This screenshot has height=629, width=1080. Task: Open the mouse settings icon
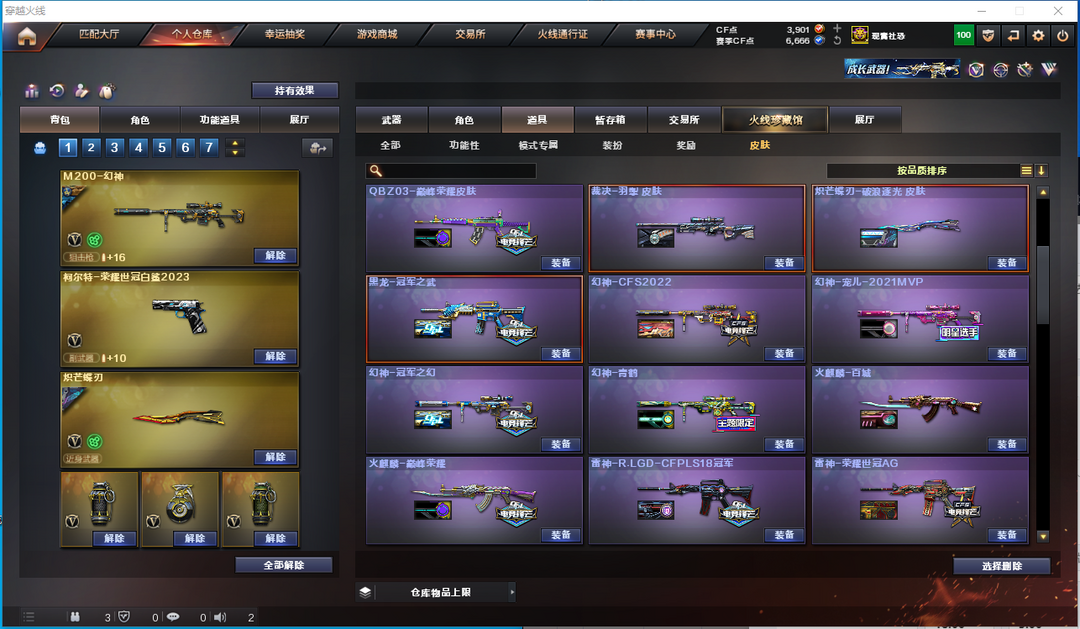pyautogui.click(x=107, y=91)
